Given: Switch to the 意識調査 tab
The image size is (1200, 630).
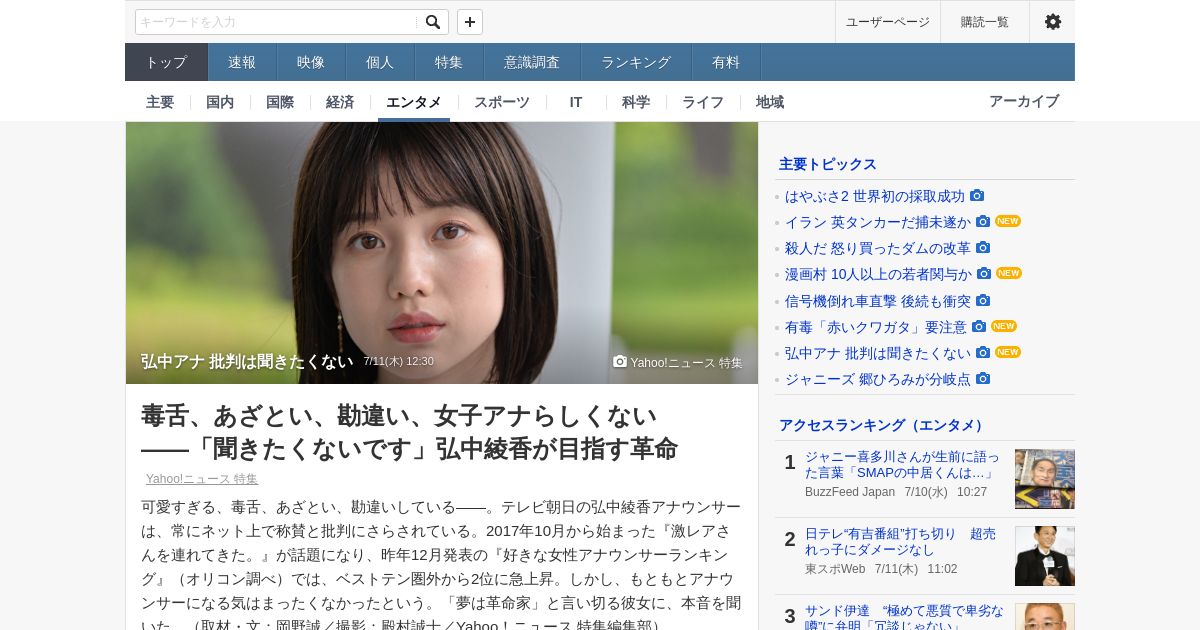Looking at the screenshot, I should click(532, 62).
